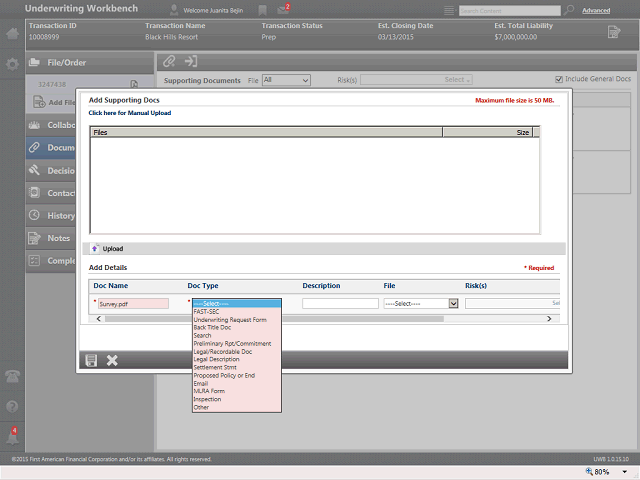Click the Search Content box
The width and height of the screenshot is (640, 480).
coord(509,11)
